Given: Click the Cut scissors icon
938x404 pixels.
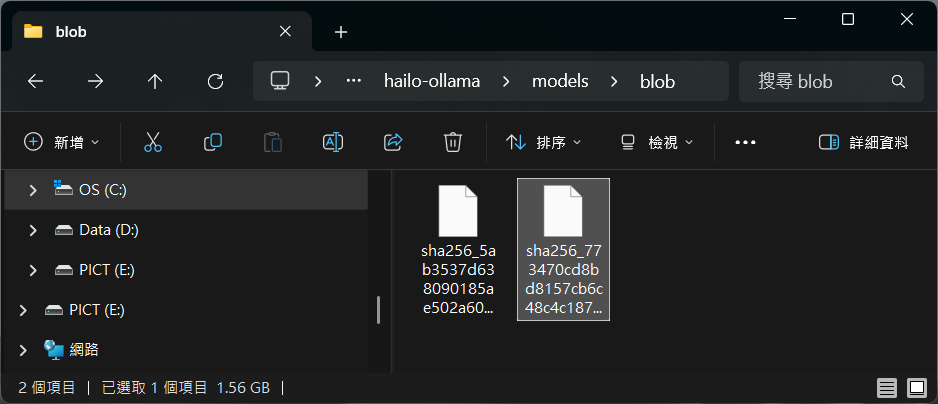Looking at the screenshot, I should pos(153,142).
